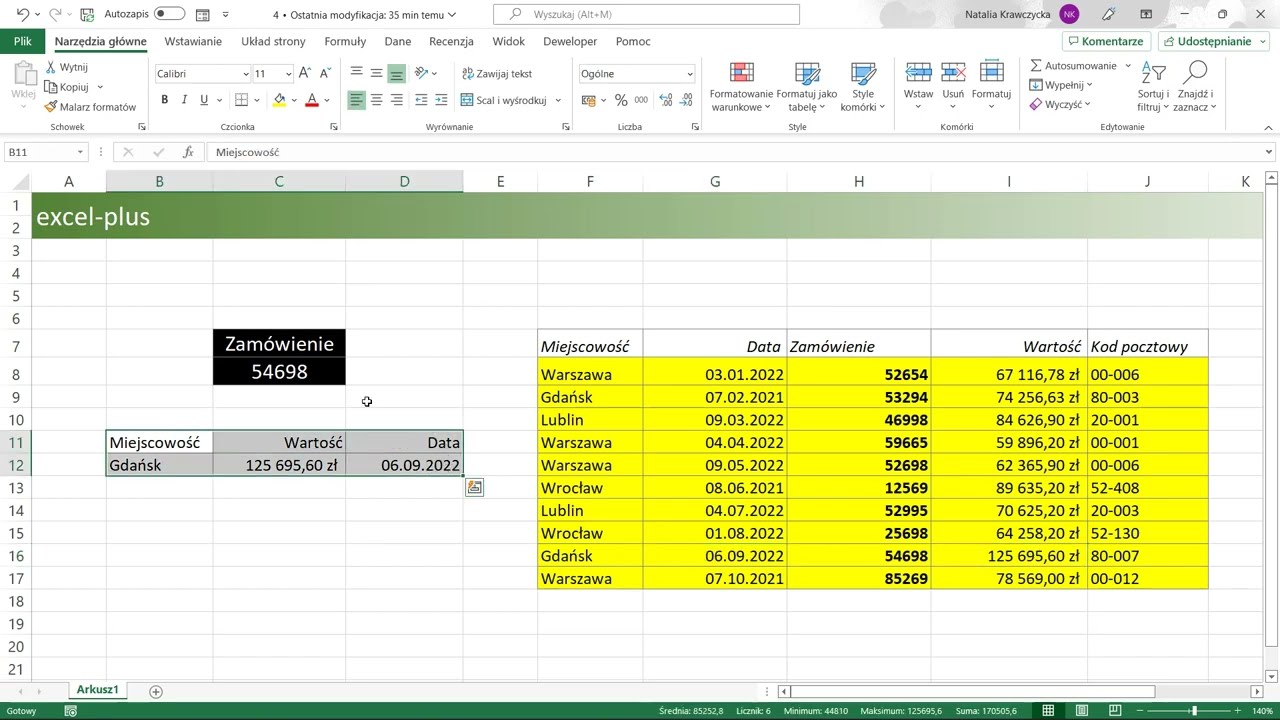Toggle bold formatting button
This screenshot has height=720, width=1280.
click(x=164, y=100)
